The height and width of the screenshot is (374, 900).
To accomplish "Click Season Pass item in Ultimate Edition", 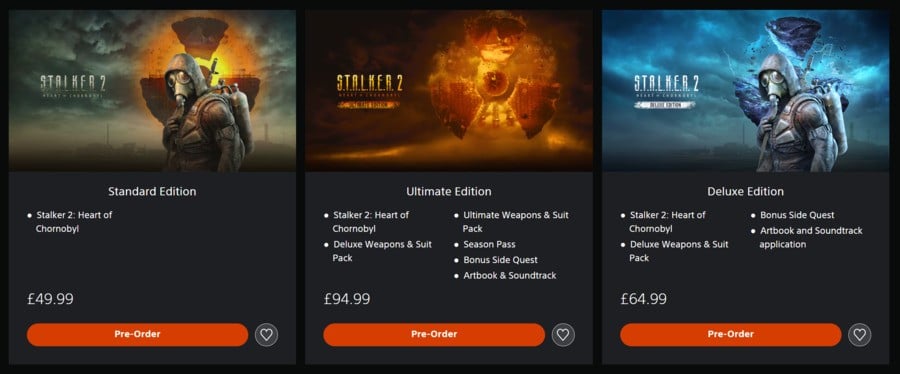I will [489, 244].
